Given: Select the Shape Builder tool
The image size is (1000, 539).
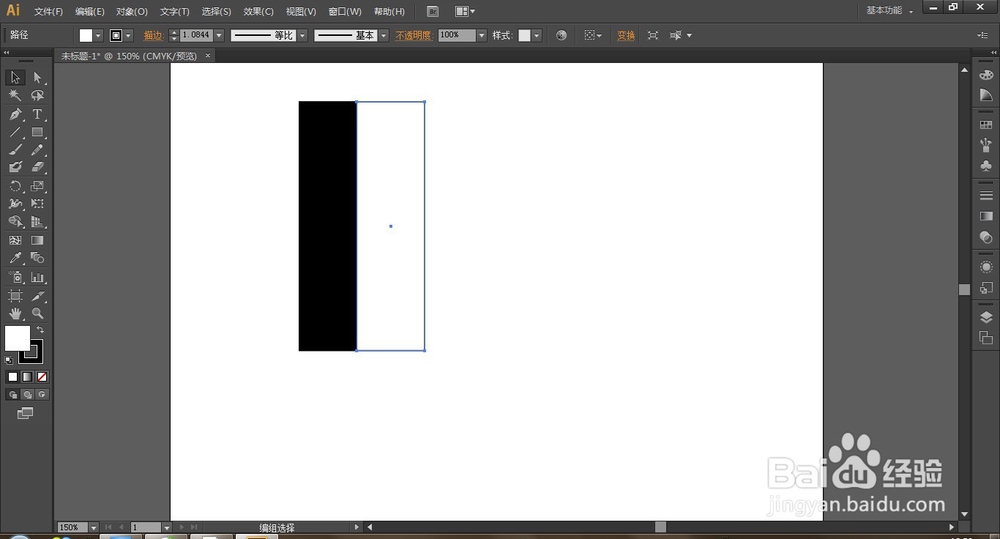Looking at the screenshot, I should (x=15, y=222).
